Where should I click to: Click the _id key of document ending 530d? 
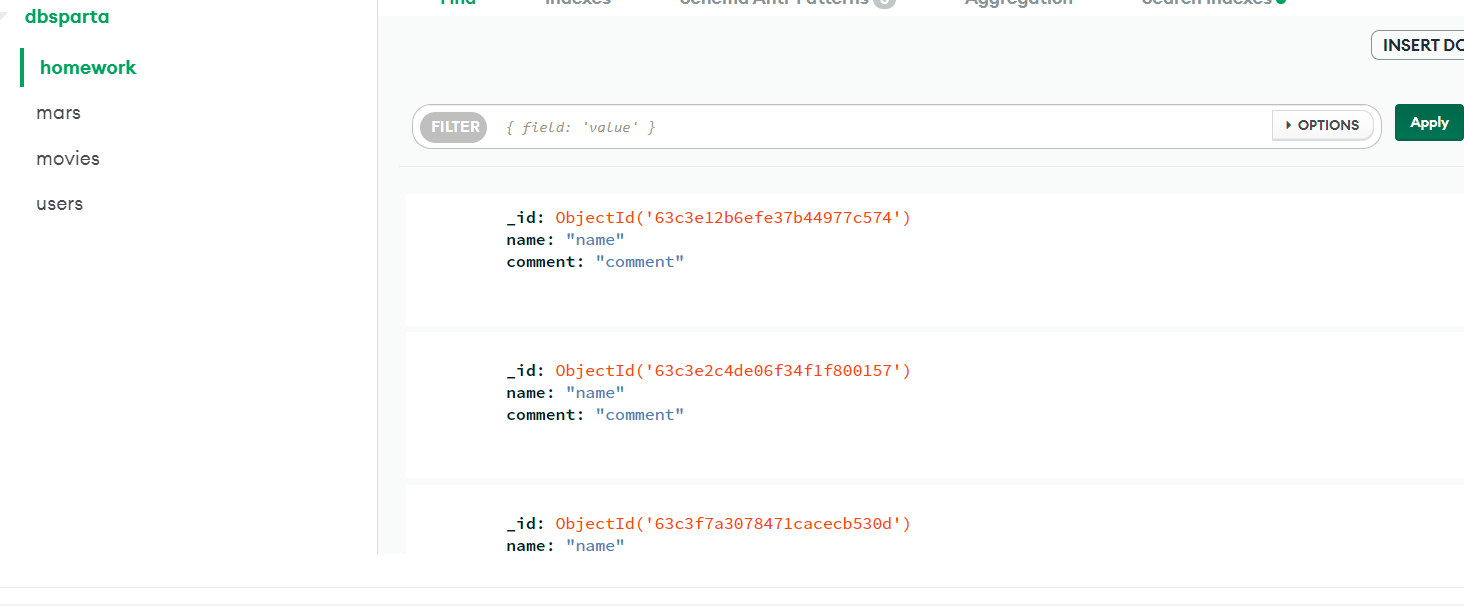[526, 524]
